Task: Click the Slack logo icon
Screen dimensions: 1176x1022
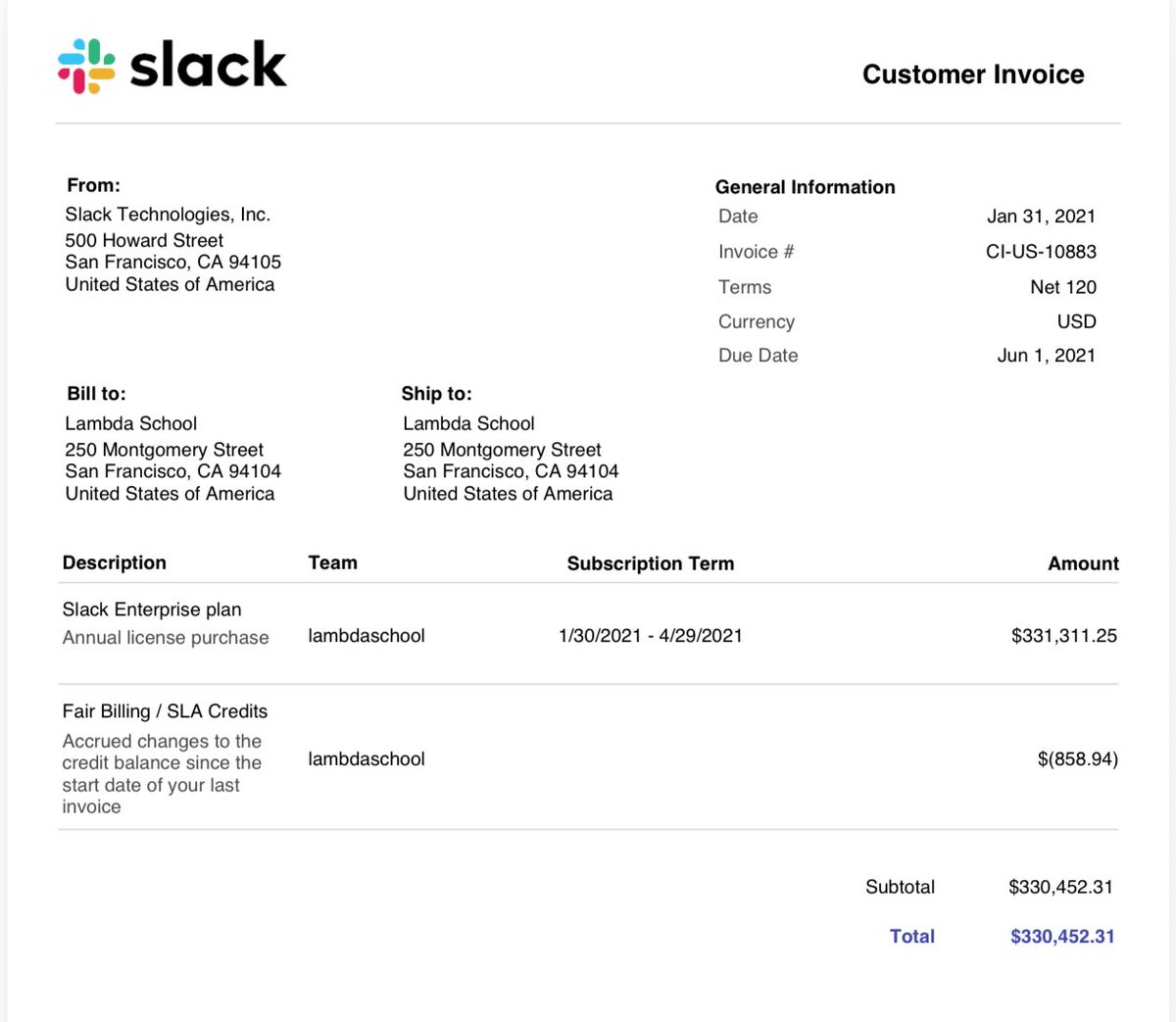Action: [86, 66]
